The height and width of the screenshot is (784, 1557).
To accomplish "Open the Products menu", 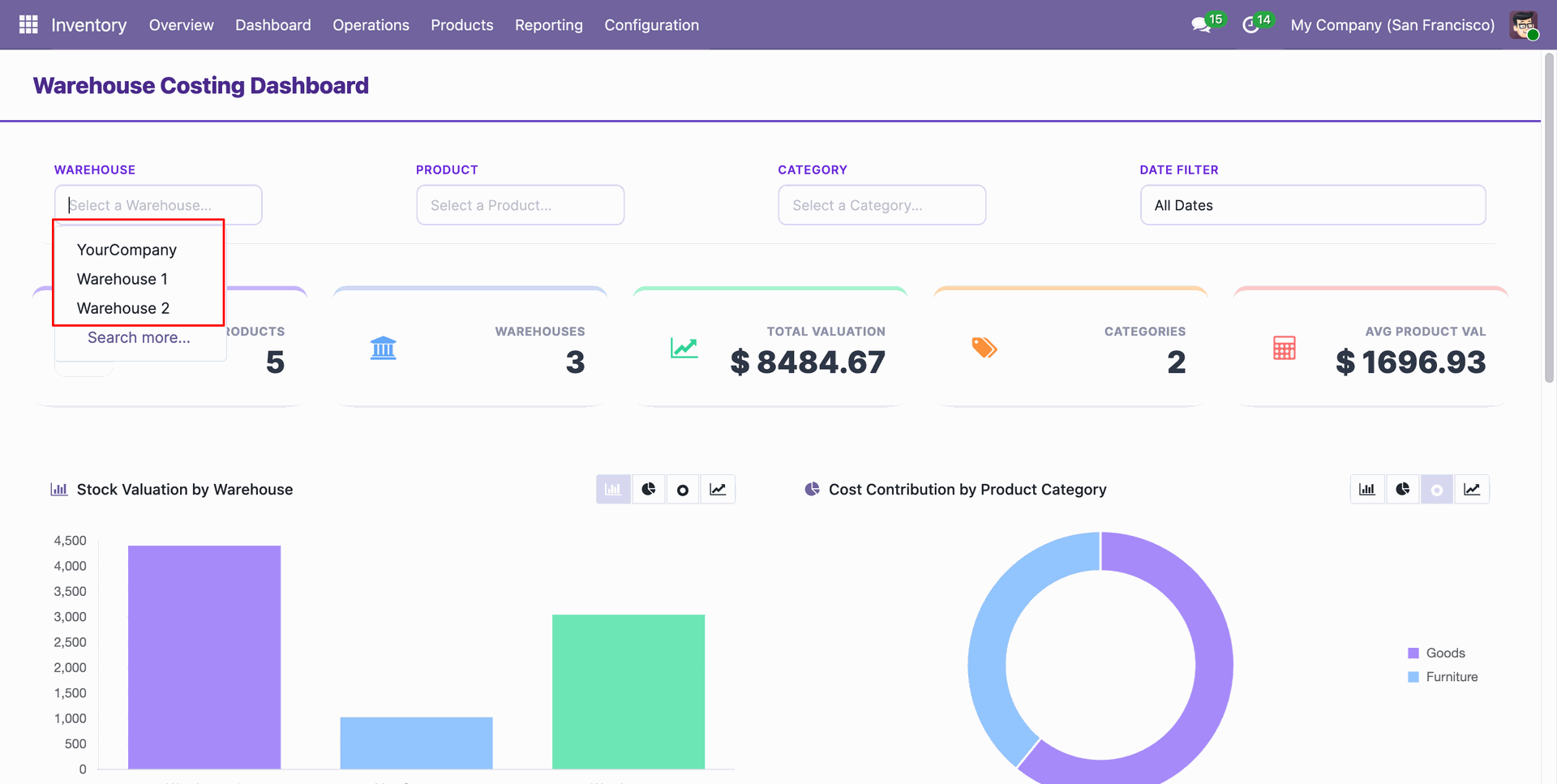I will 461,25.
